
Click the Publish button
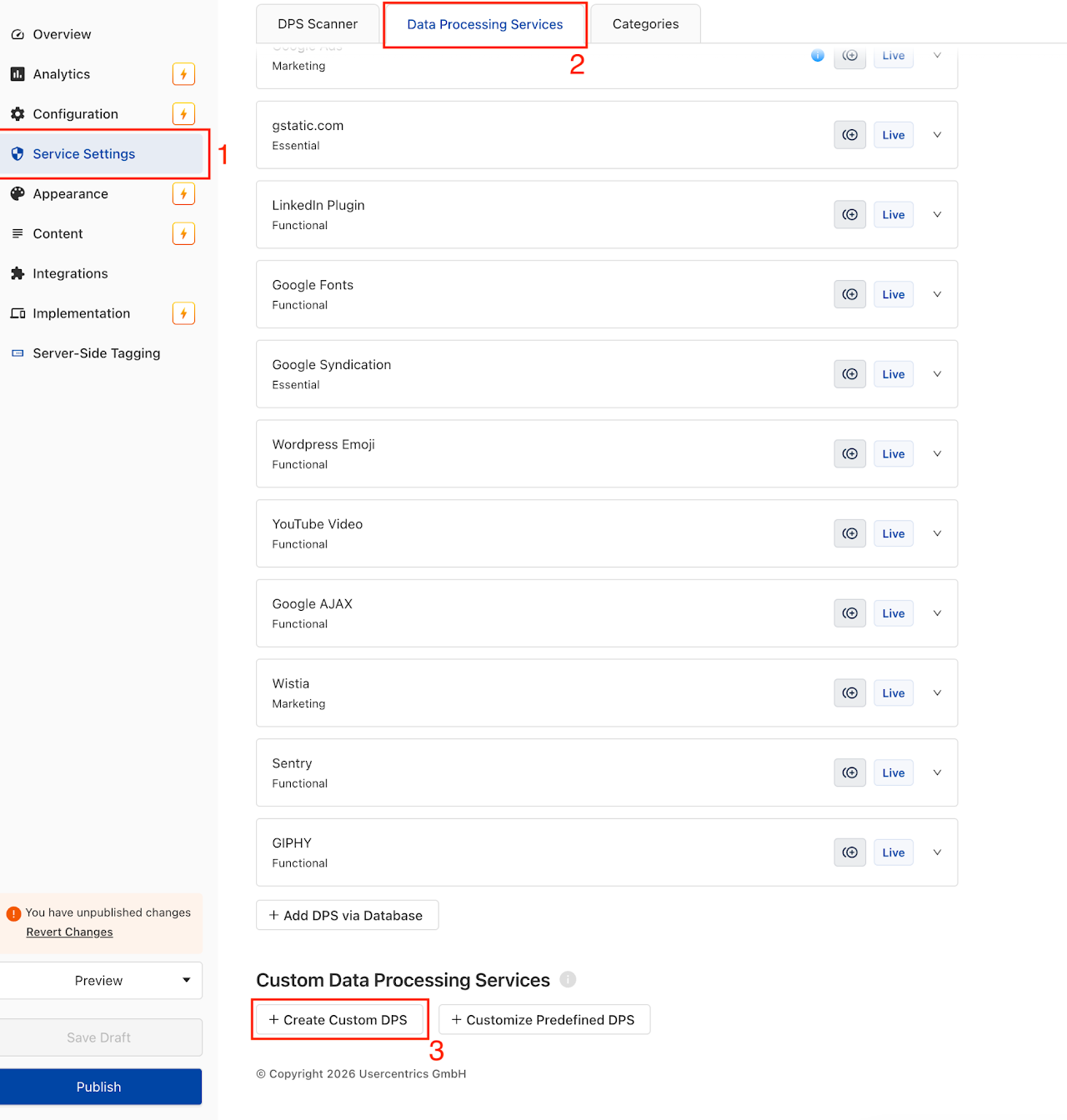[100, 1087]
